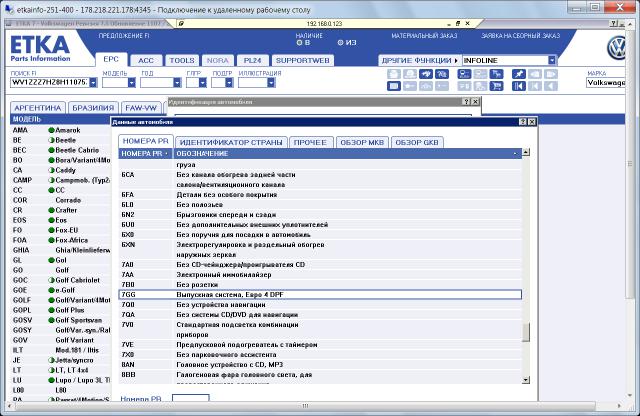Switch to the БРАЗИЛИЯ market tab
This screenshot has width=640, height=416.
[x=93, y=108]
